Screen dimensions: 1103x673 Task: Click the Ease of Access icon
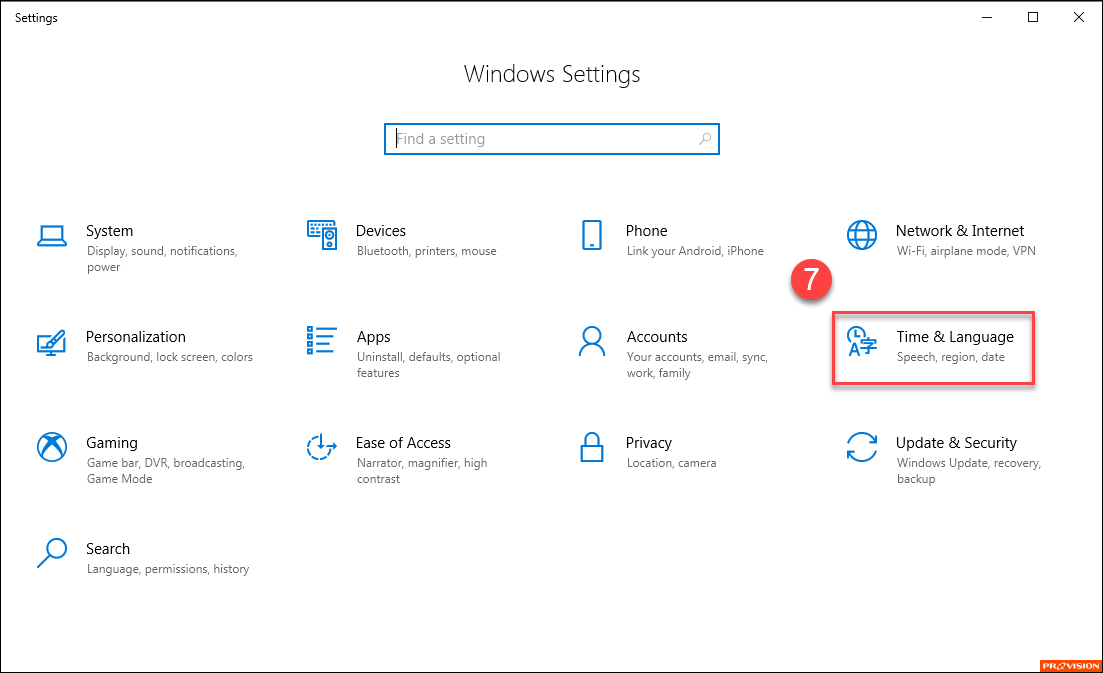coord(321,447)
